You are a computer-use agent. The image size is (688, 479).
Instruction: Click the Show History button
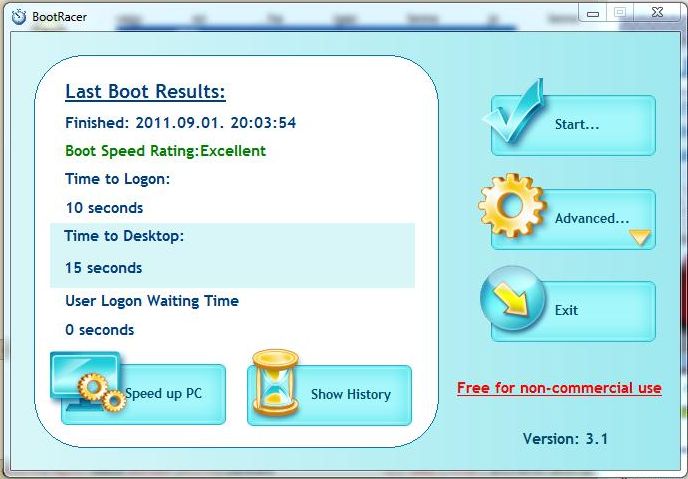pos(330,395)
